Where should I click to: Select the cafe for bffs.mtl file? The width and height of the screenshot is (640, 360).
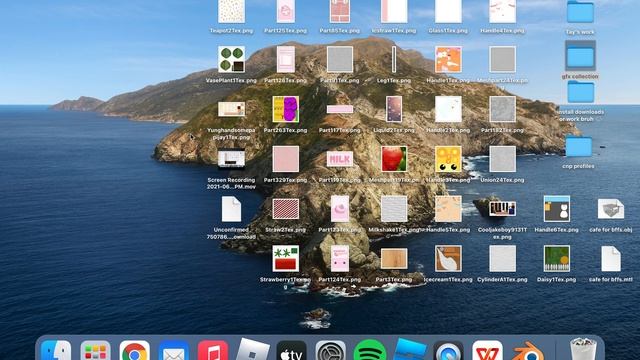(611, 258)
